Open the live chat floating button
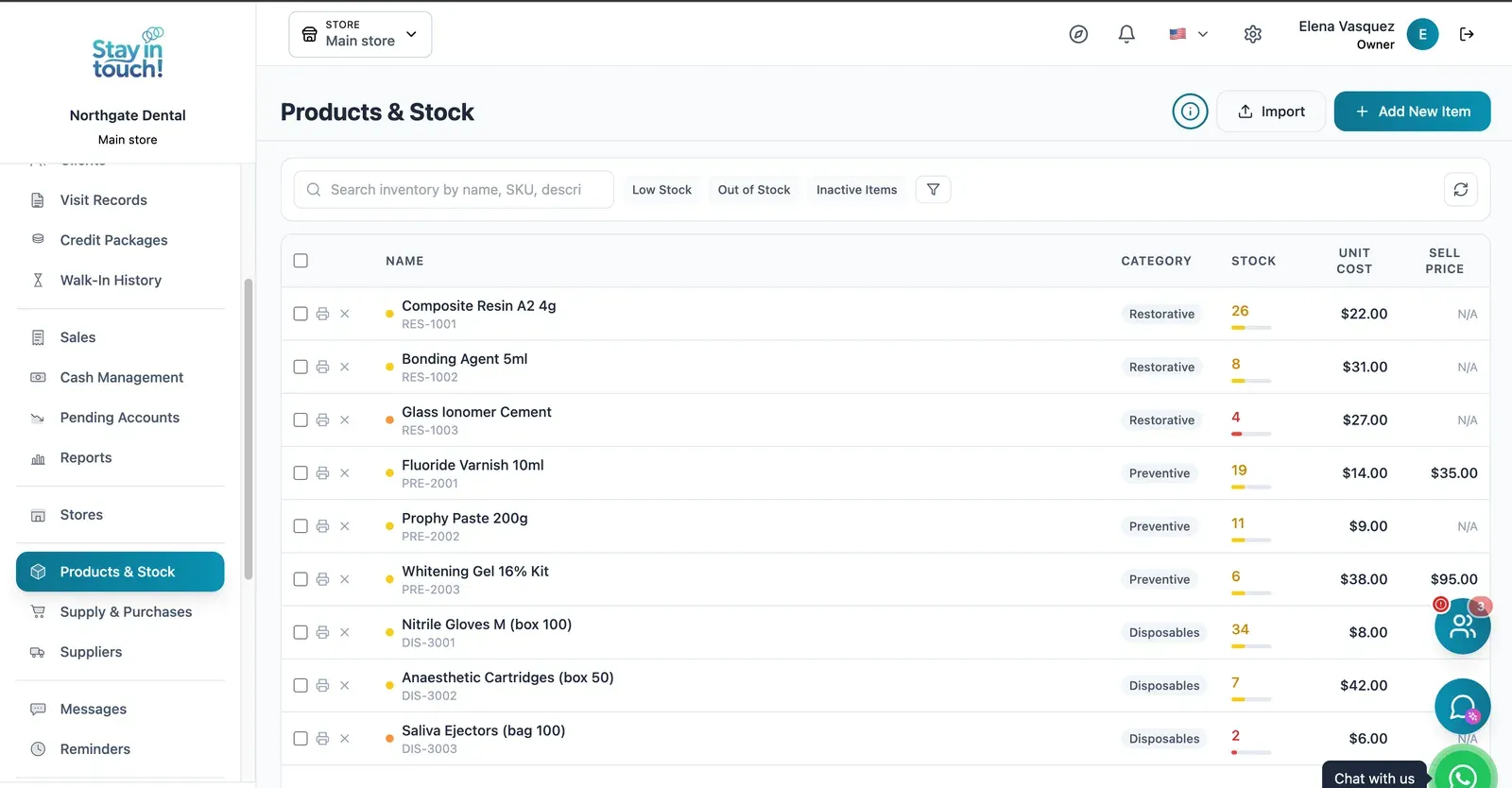1512x788 pixels. click(x=1463, y=707)
